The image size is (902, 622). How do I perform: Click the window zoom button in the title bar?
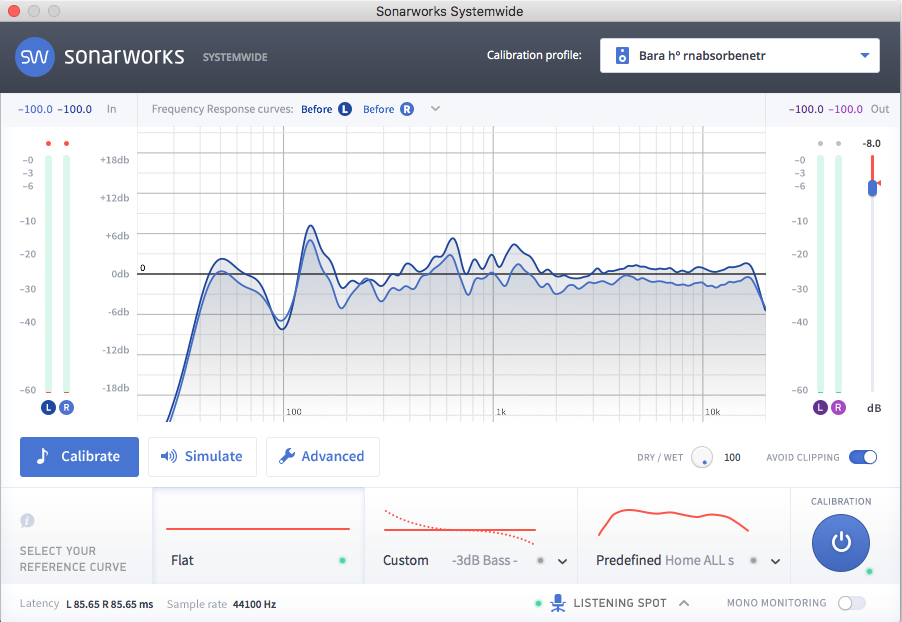point(54,11)
